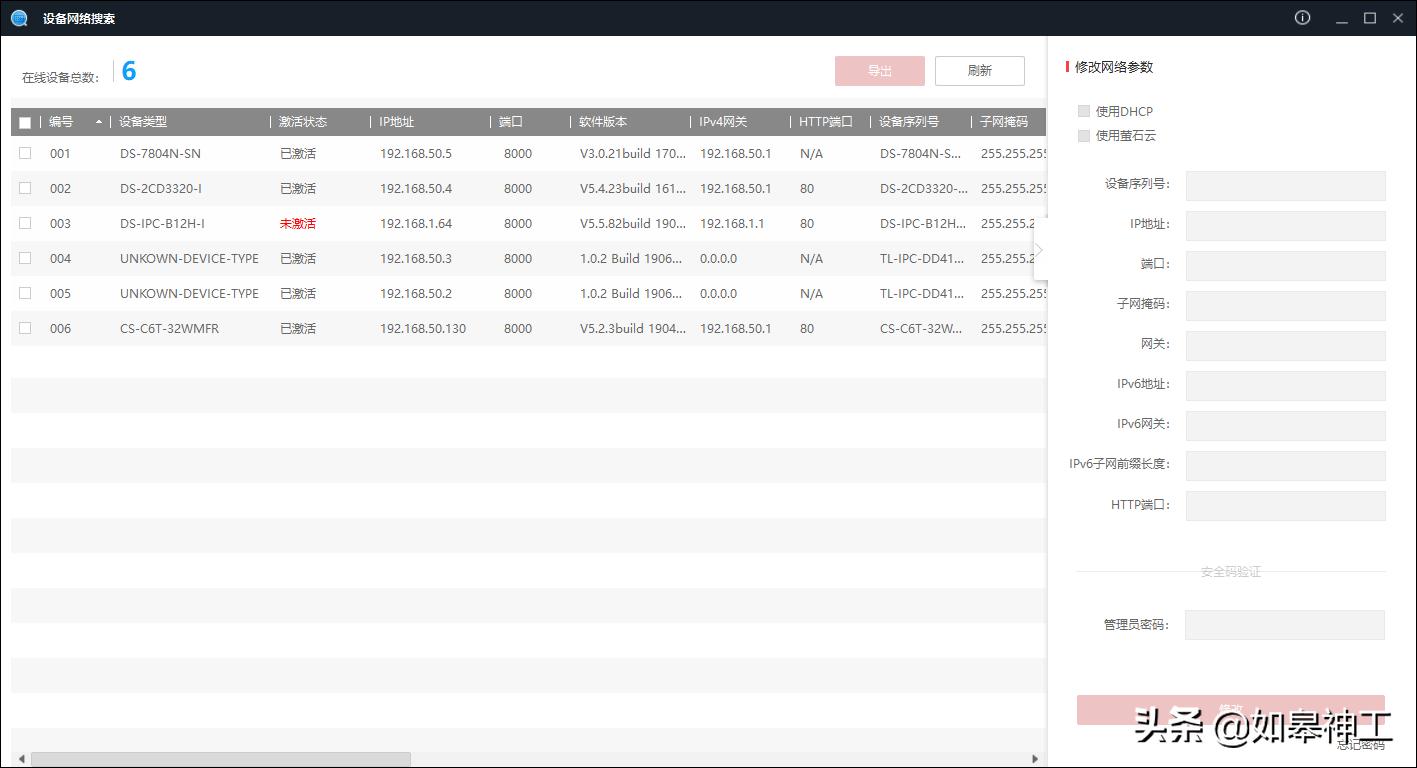Click the app logo in title bar
This screenshot has width=1417, height=768.
[x=19, y=18]
